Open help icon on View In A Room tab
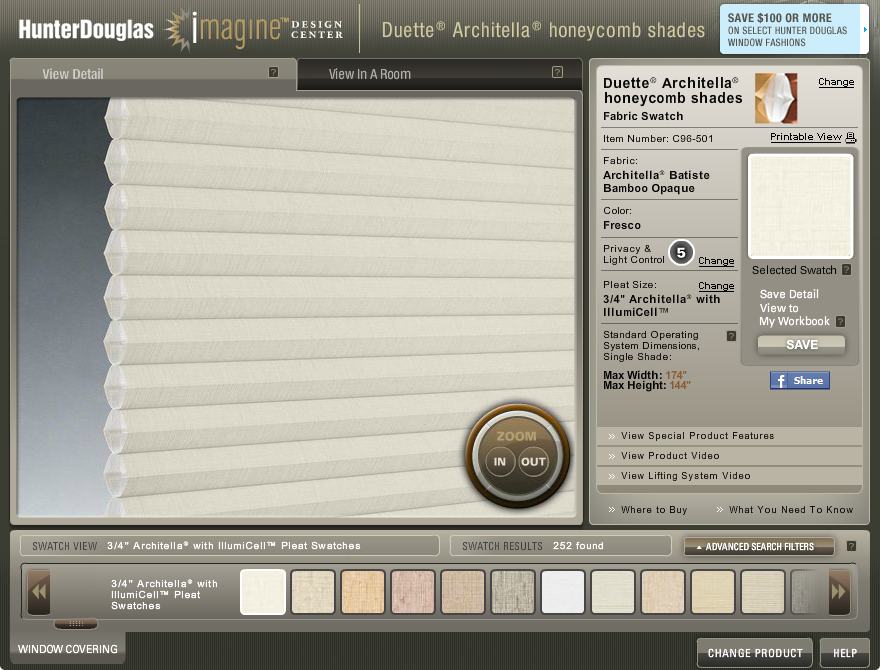 click(x=557, y=72)
